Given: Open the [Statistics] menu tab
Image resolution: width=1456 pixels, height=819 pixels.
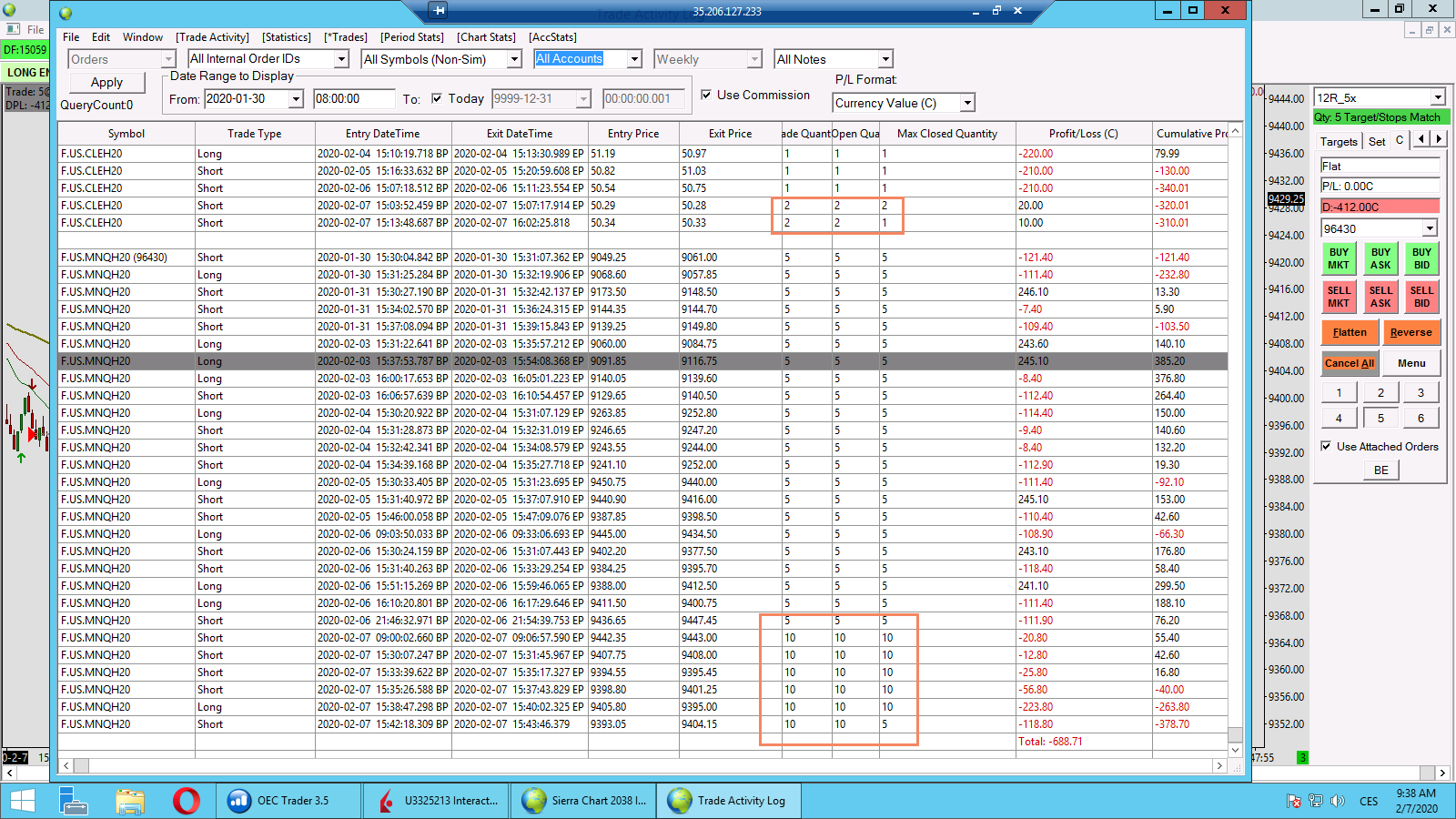Looking at the screenshot, I should (x=286, y=37).
